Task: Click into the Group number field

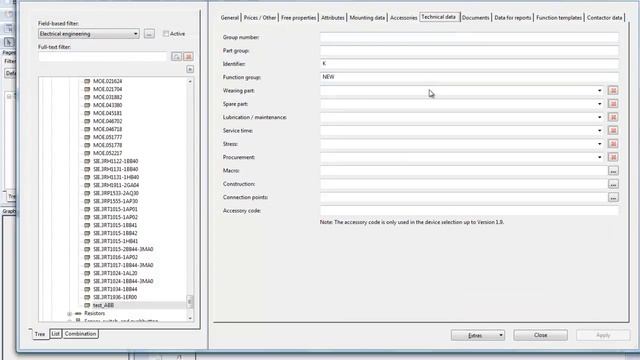Action: pyautogui.click(x=469, y=37)
